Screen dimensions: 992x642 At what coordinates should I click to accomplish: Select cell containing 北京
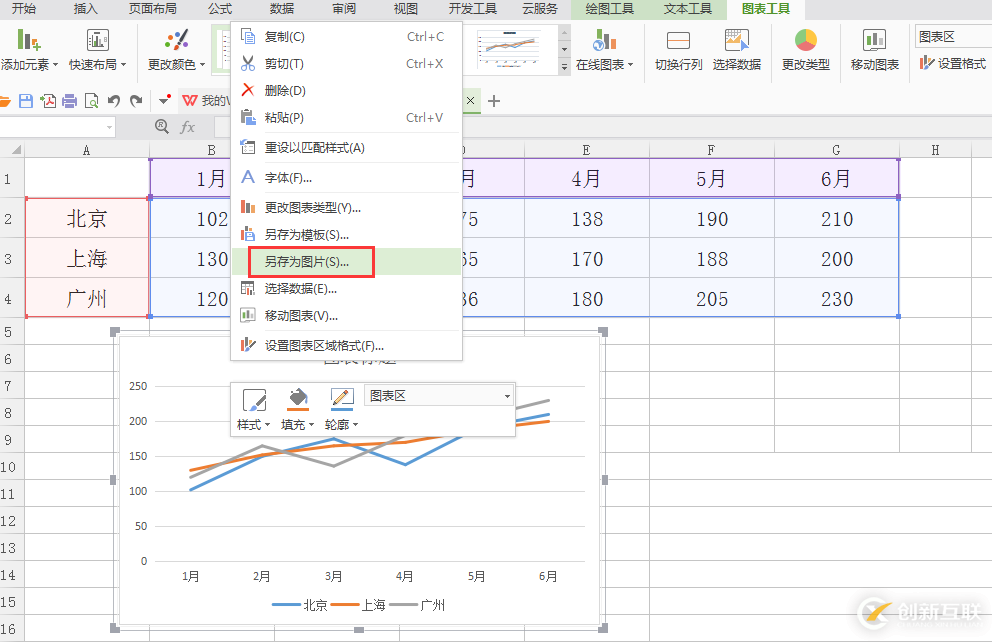coord(87,219)
